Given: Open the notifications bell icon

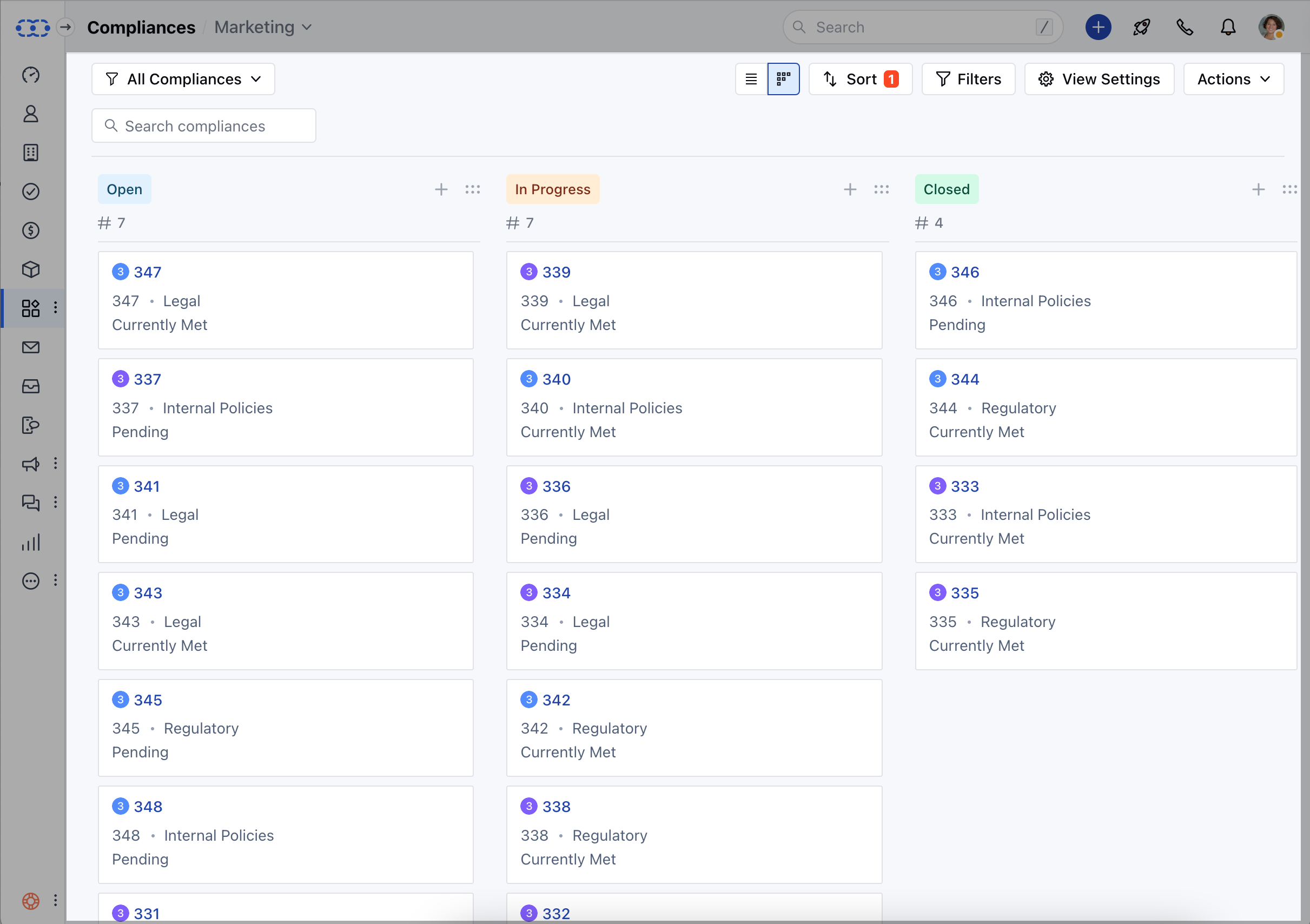Looking at the screenshot, I should click(x=1228, y=28).
